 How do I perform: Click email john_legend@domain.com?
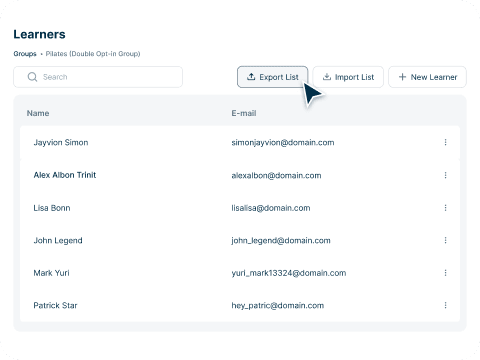pyautogui.click(x=281, y=241)
